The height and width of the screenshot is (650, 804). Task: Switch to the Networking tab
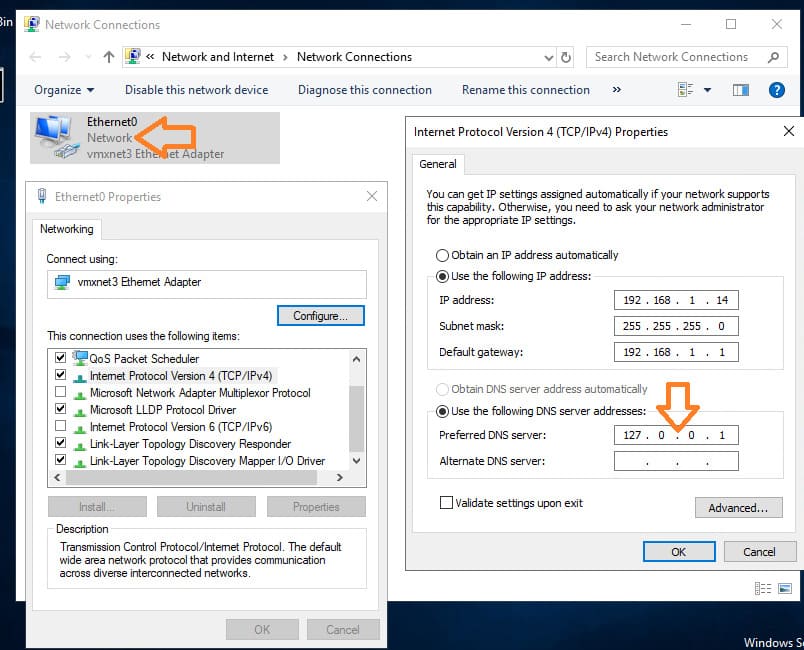pyautogui.click(x=66, y=229)
